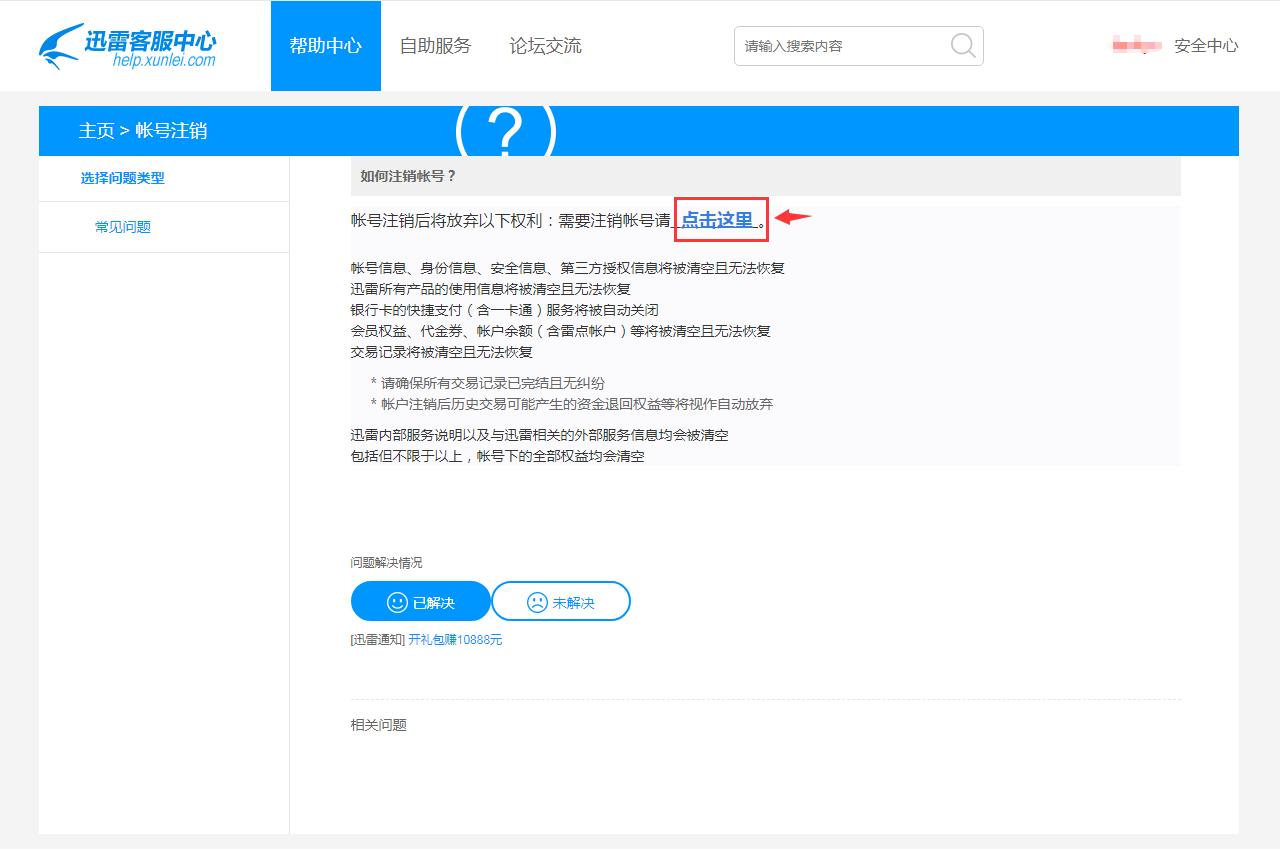Switch to the 帮助中心 tab
The height and width of the screenshot is (850, 1280).
coord(325,45)
